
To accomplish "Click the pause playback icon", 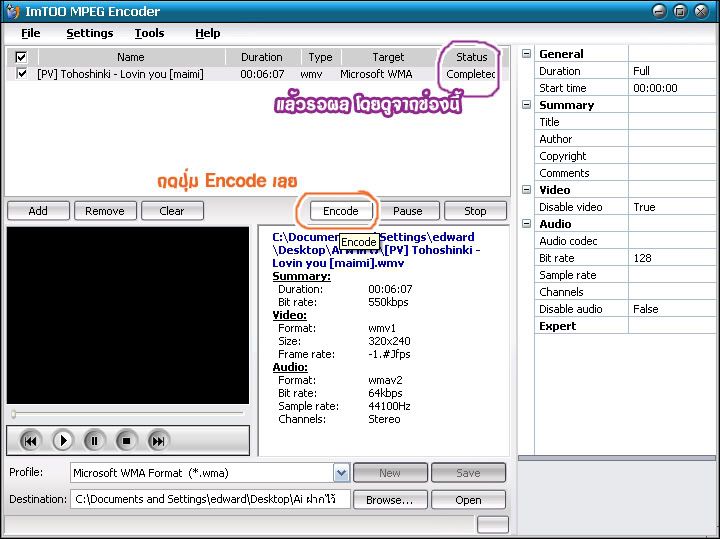I will 94,441.
